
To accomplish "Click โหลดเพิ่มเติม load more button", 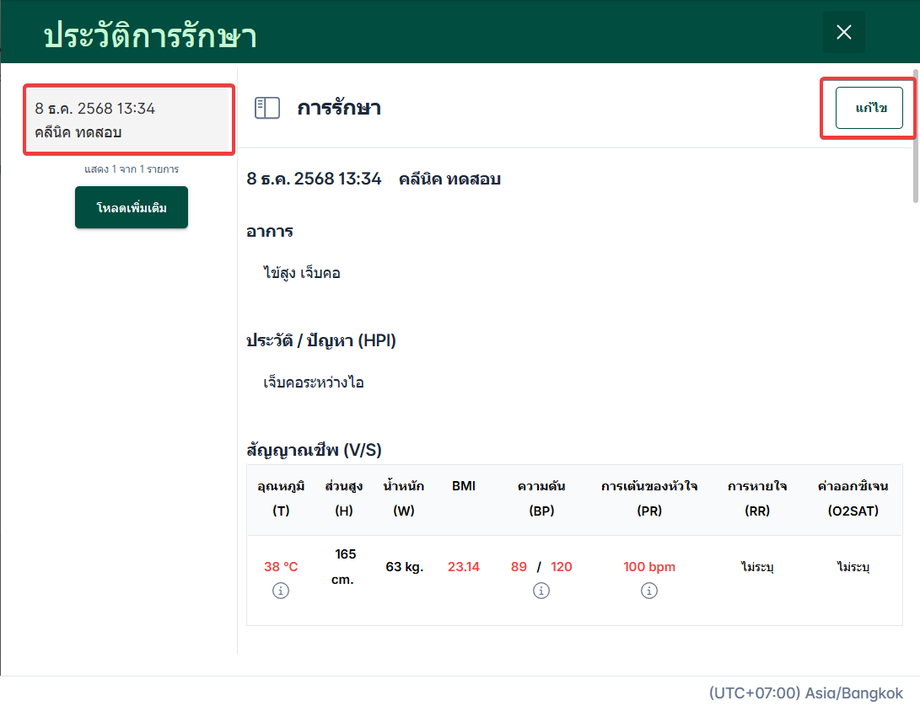I will (131, 207).
